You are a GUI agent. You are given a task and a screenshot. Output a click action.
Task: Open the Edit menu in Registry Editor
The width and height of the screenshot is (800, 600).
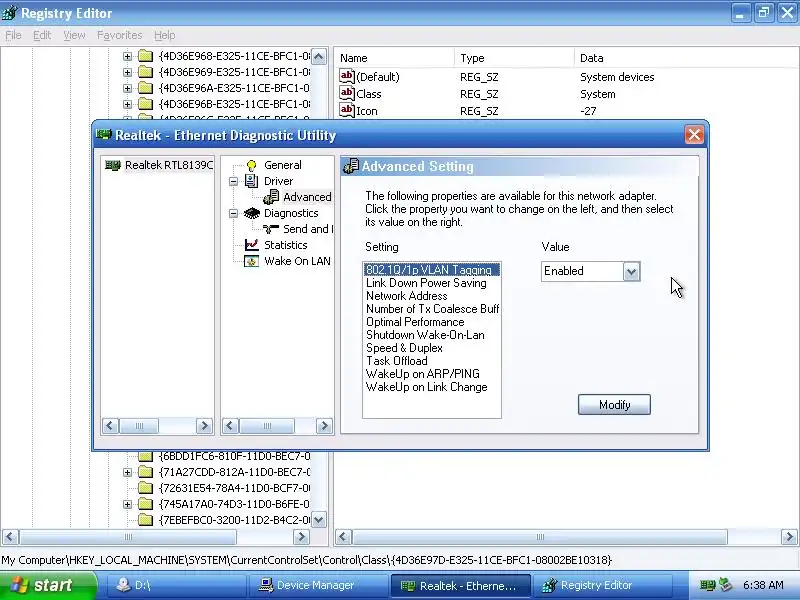(42, 35)
